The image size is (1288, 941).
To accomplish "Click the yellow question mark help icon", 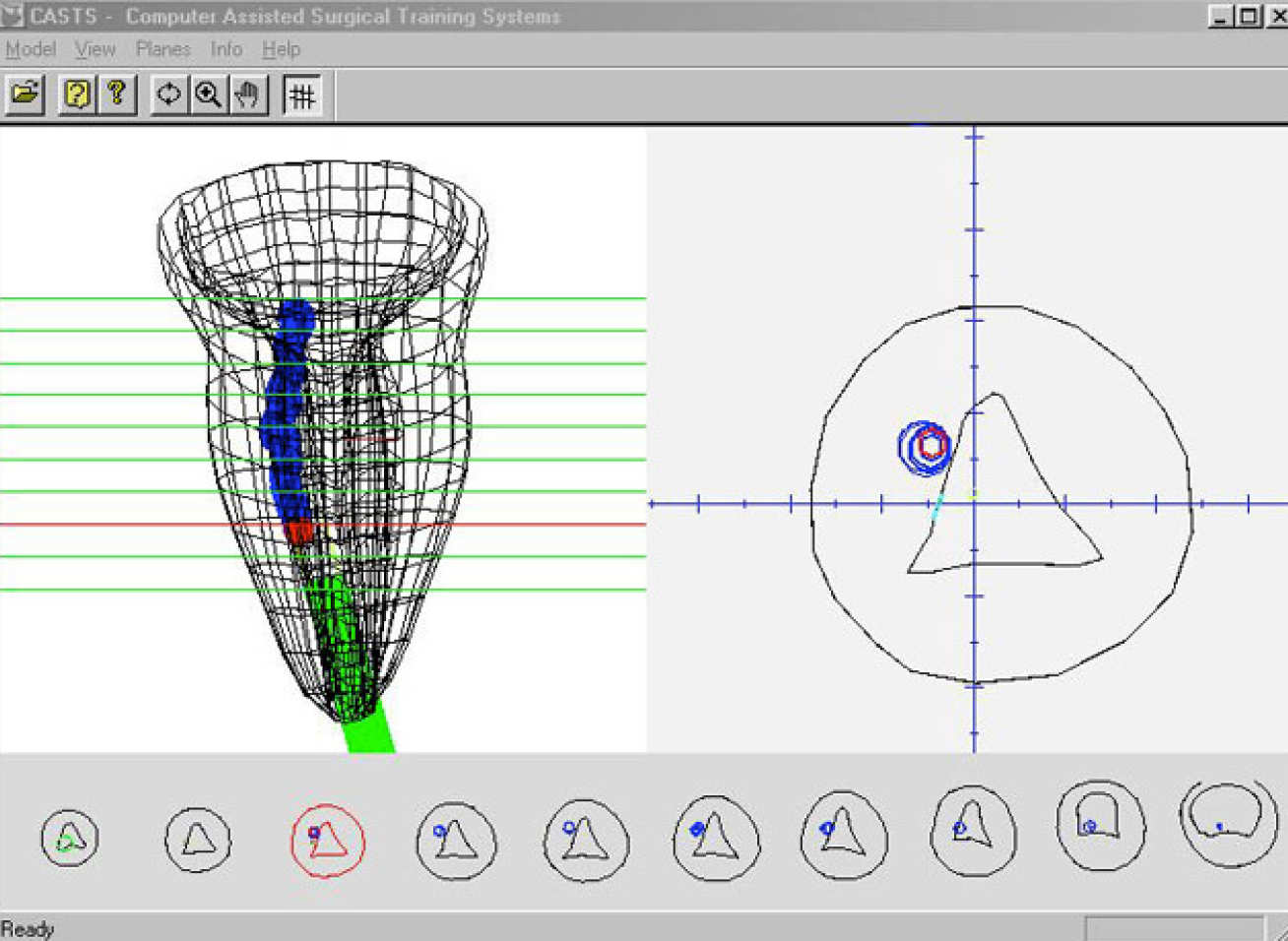I will click(116, 94).
